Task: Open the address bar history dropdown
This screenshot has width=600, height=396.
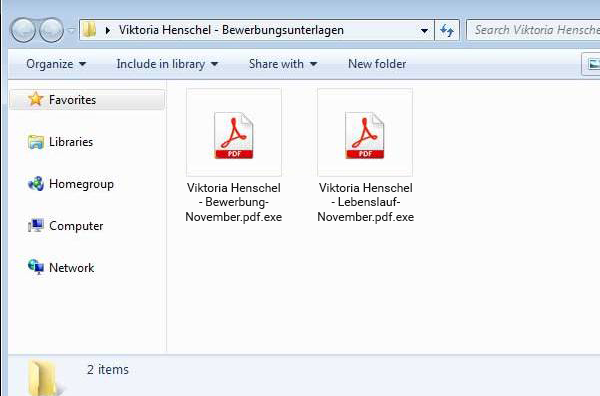Action: 424,30
